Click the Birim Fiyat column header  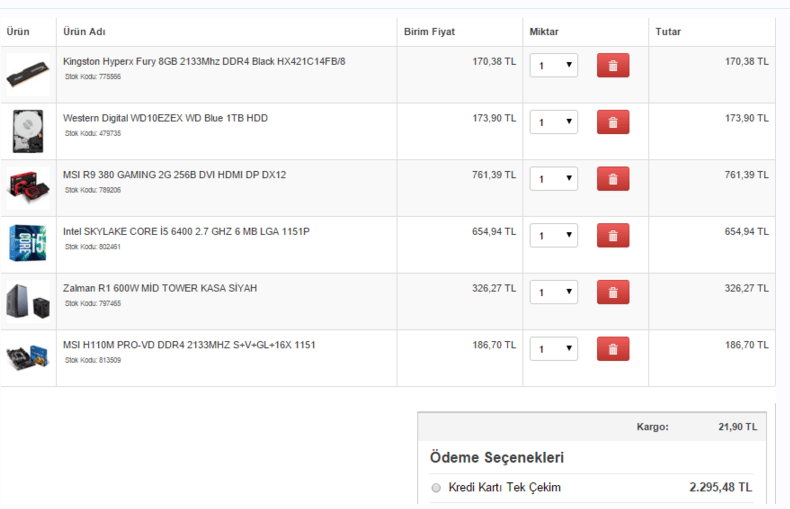click(429, 32)
